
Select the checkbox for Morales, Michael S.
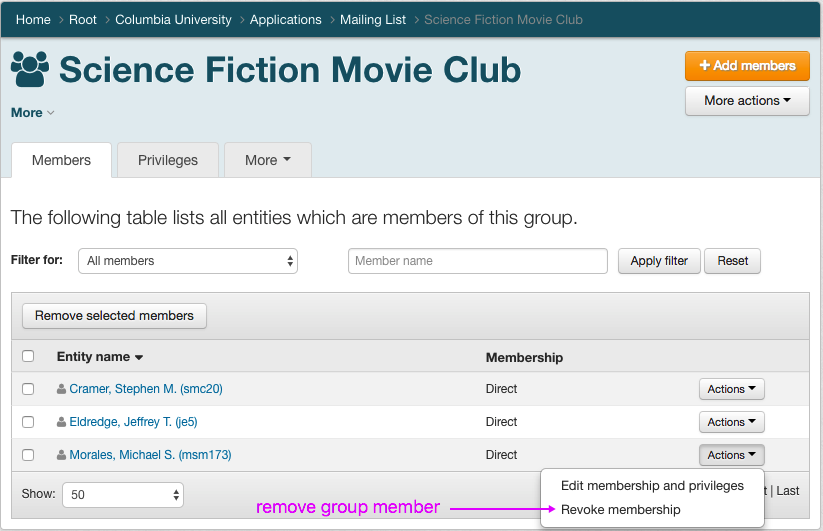[28, 455]
